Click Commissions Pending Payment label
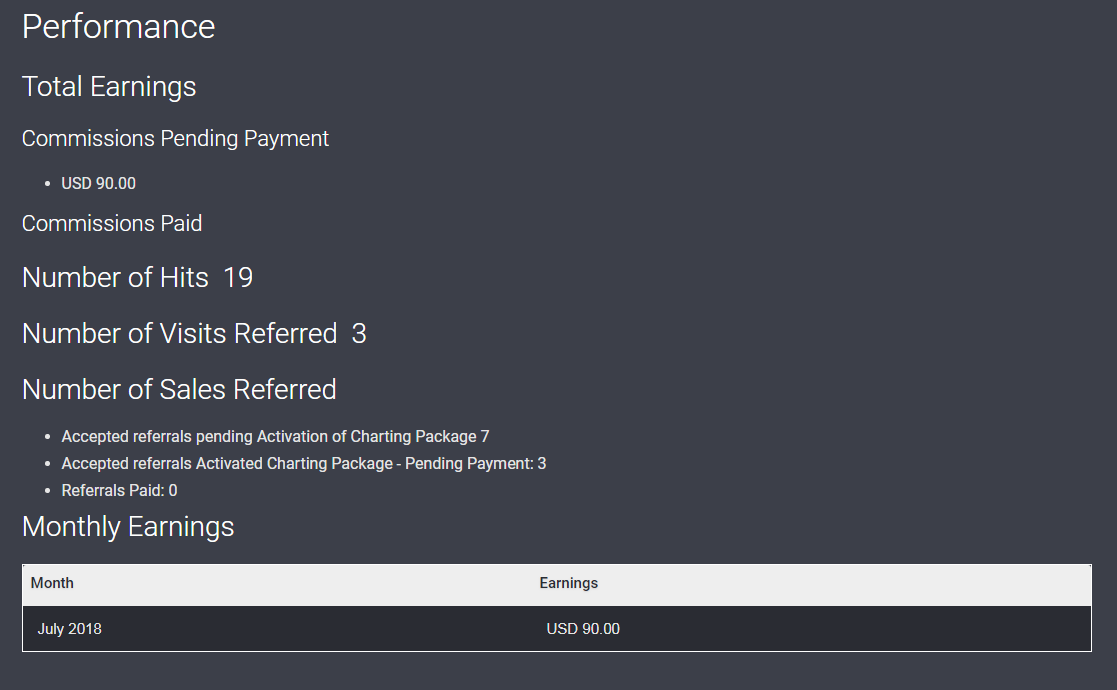1117x690 pixels. (175, 139)
